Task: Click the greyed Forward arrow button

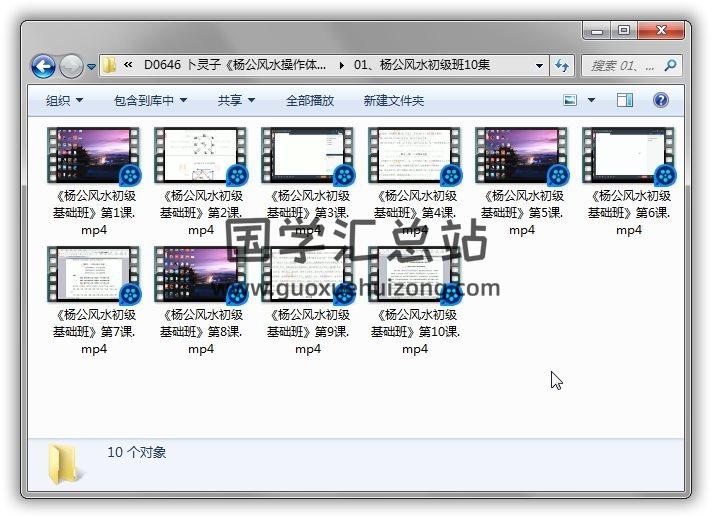Action: pos(71,66)
